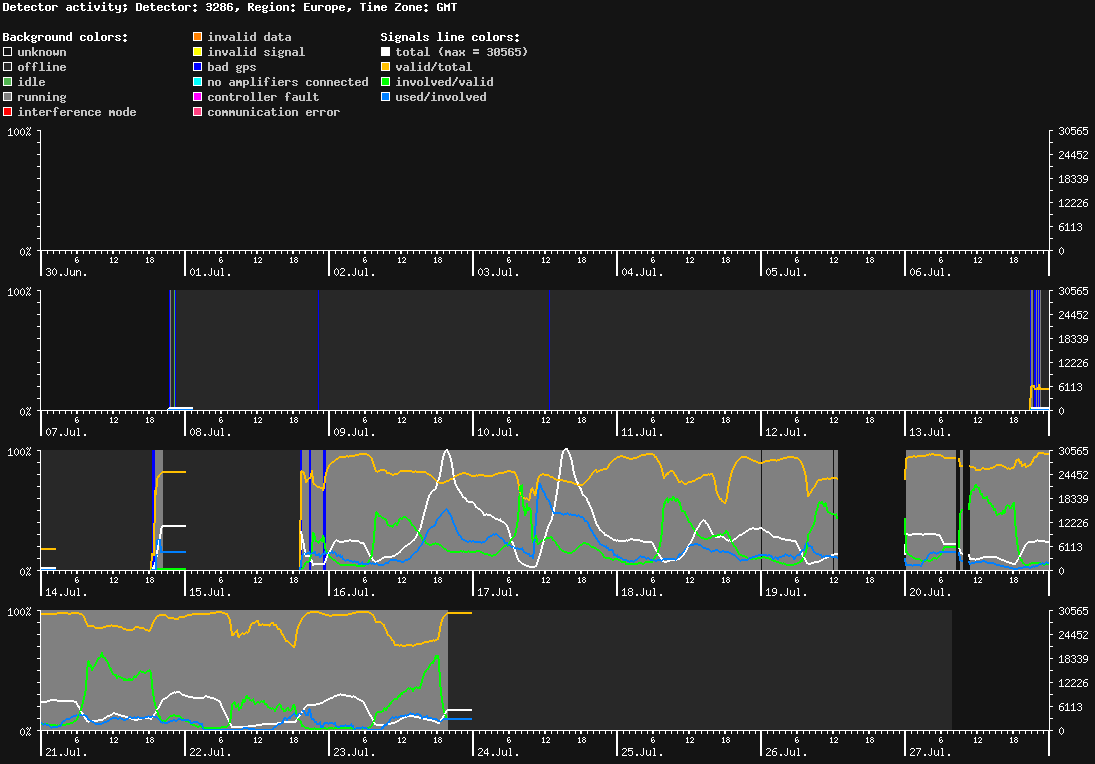
Task: Click the 30565 axis value of the bottom chart
Action: (x=1073, y=611)
